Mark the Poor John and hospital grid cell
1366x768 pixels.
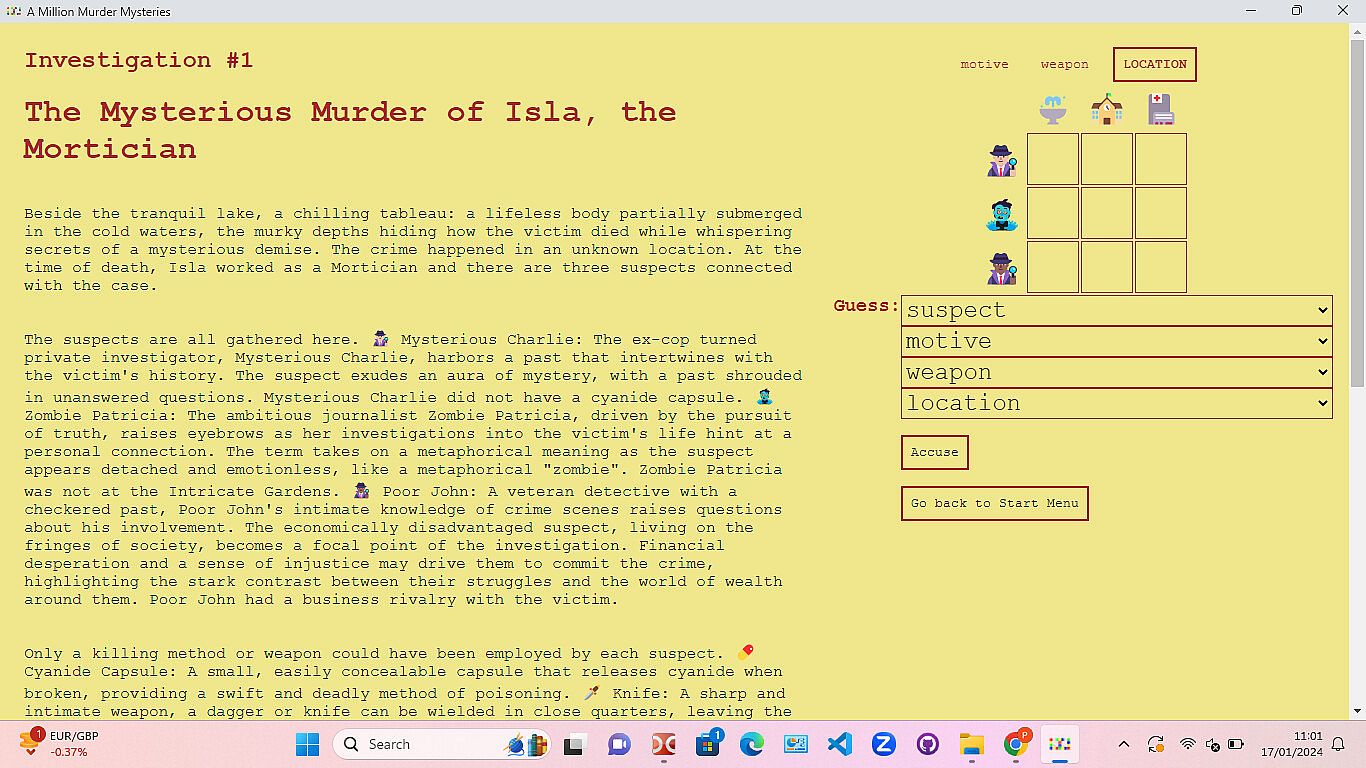pos(1161,267)
